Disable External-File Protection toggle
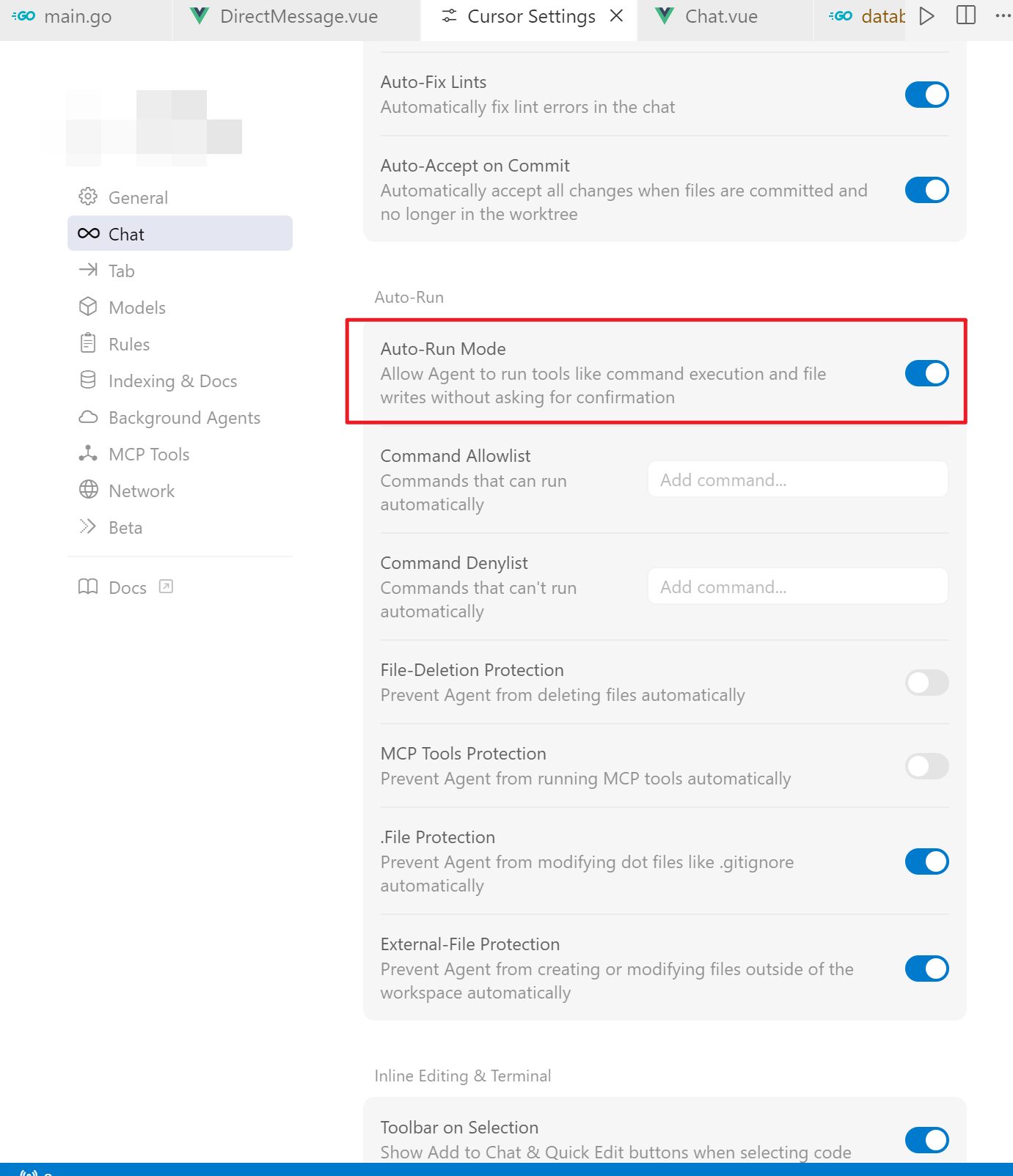1013x1176 pixels. 927,969
